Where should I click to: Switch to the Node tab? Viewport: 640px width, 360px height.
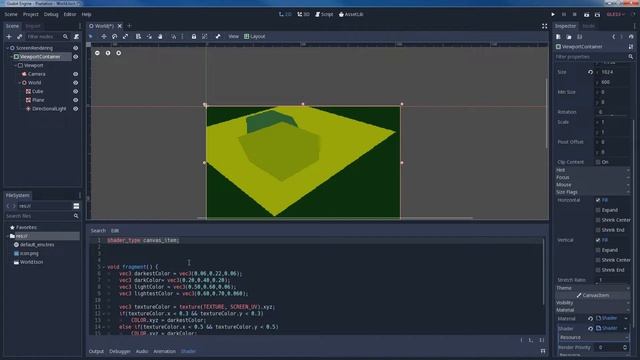coord(589,26)
